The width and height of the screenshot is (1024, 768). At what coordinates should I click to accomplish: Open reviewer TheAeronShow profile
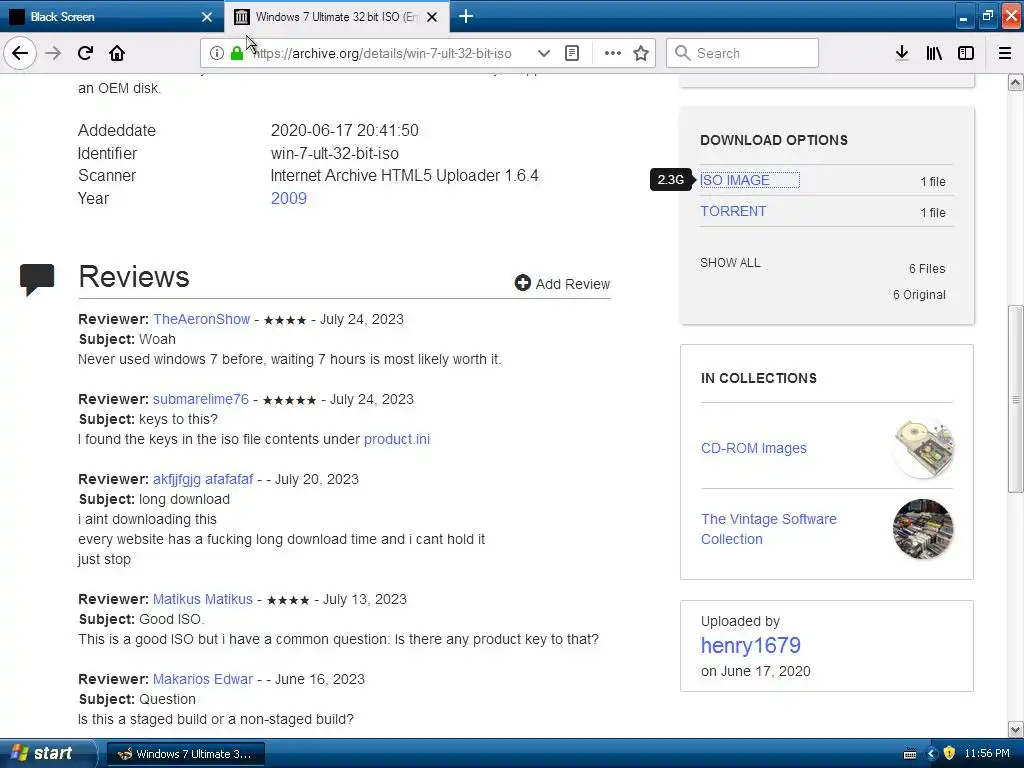tap(201, 319)
